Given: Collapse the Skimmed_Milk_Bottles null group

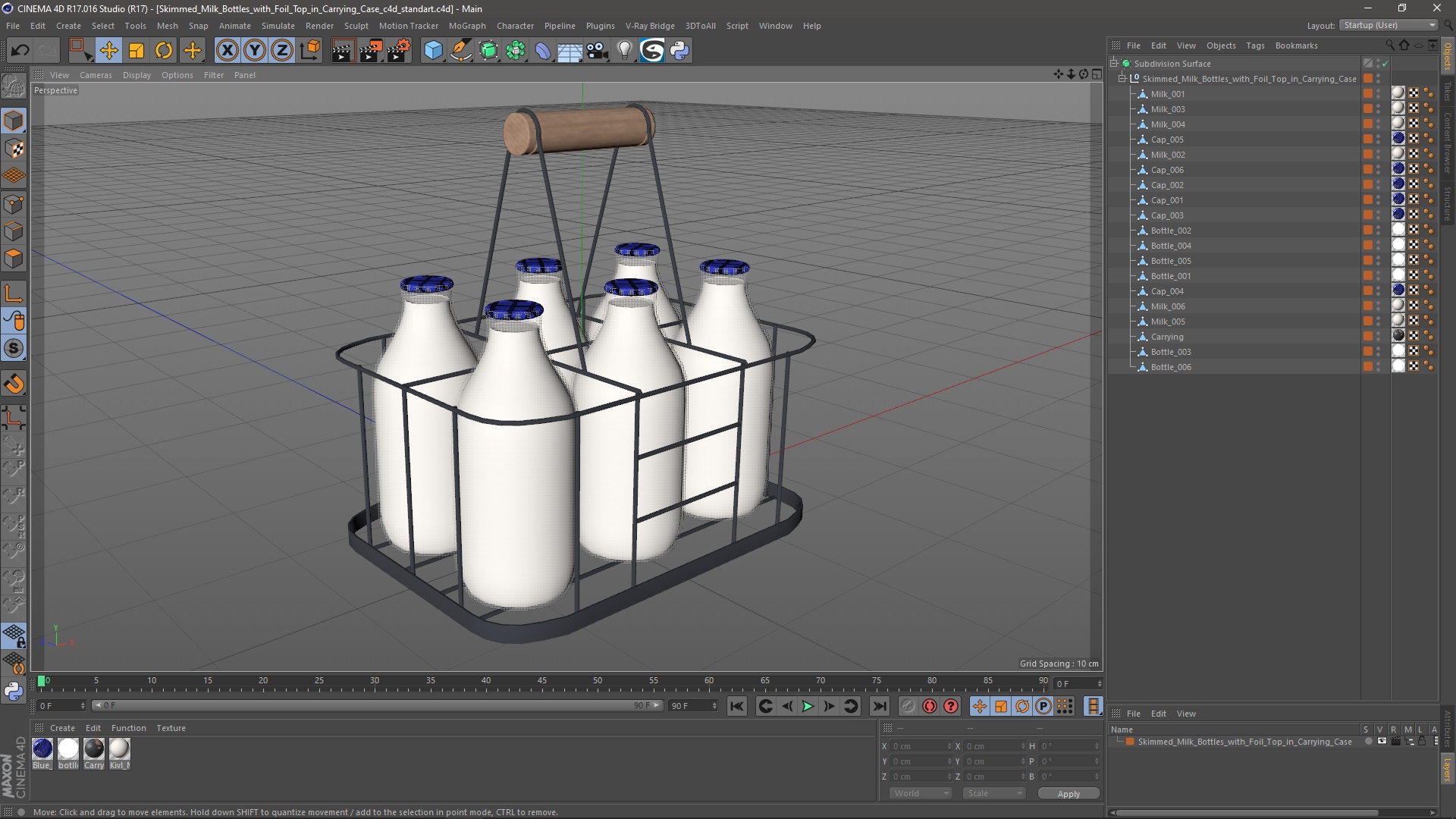Looking at the screenshot, I should [1122, 79].
